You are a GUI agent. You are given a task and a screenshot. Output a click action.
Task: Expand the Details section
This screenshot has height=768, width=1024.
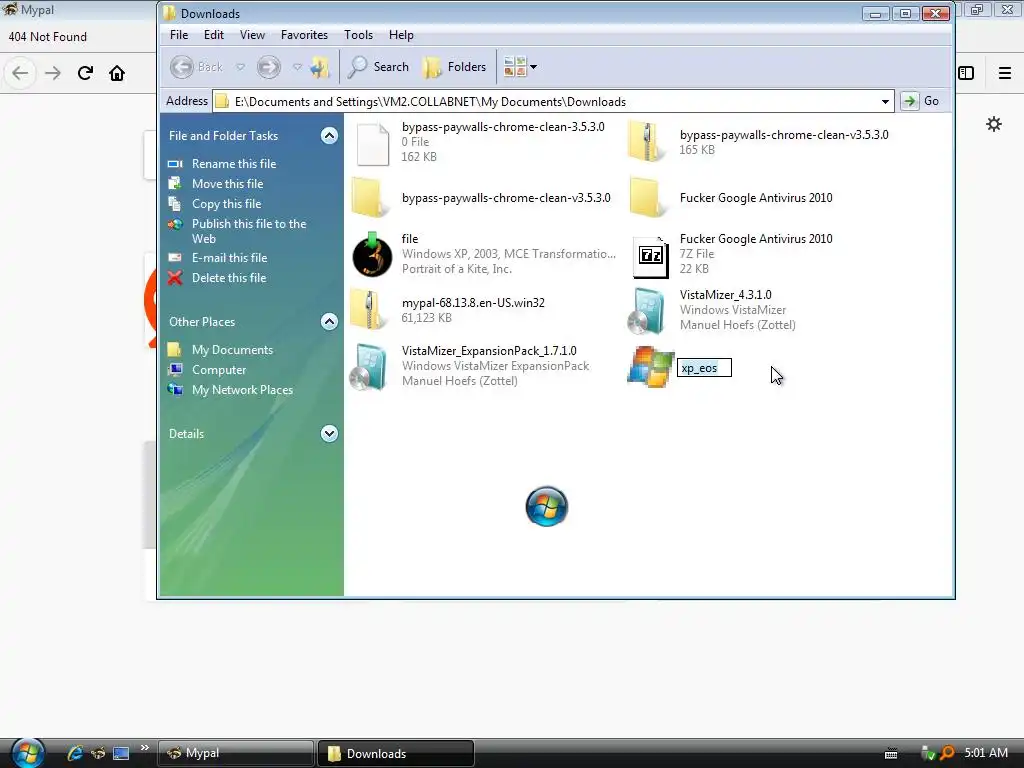(x=329, y=434)
